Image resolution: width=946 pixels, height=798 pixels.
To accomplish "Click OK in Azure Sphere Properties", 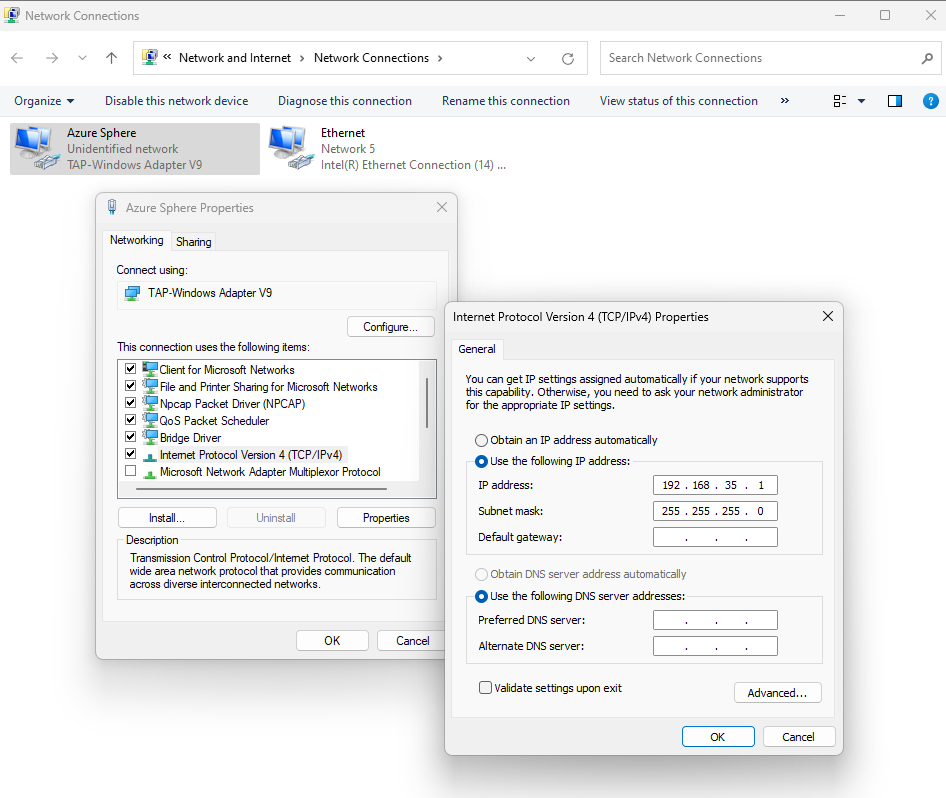I will [332, 641].
